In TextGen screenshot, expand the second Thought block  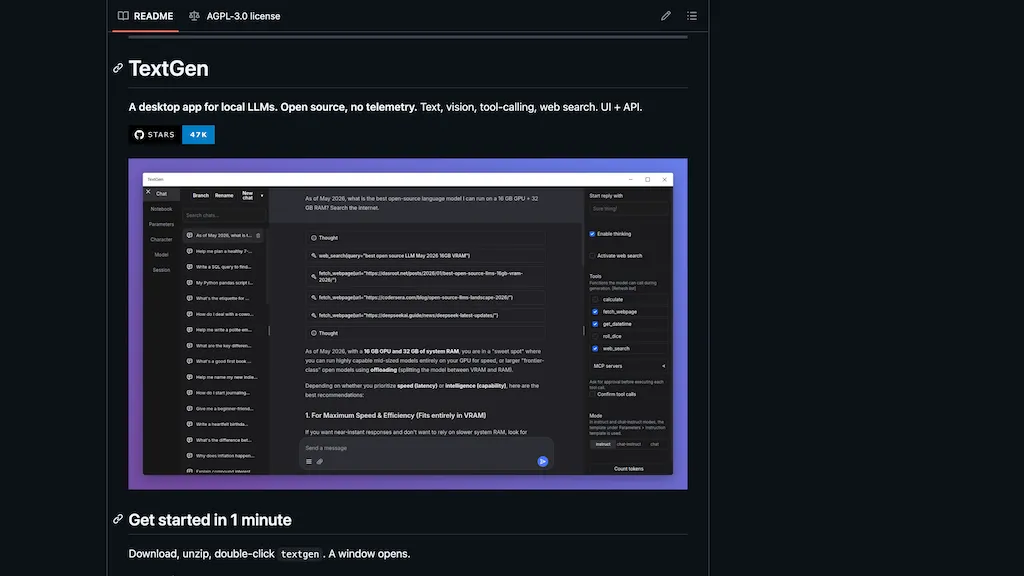point(426,333)
